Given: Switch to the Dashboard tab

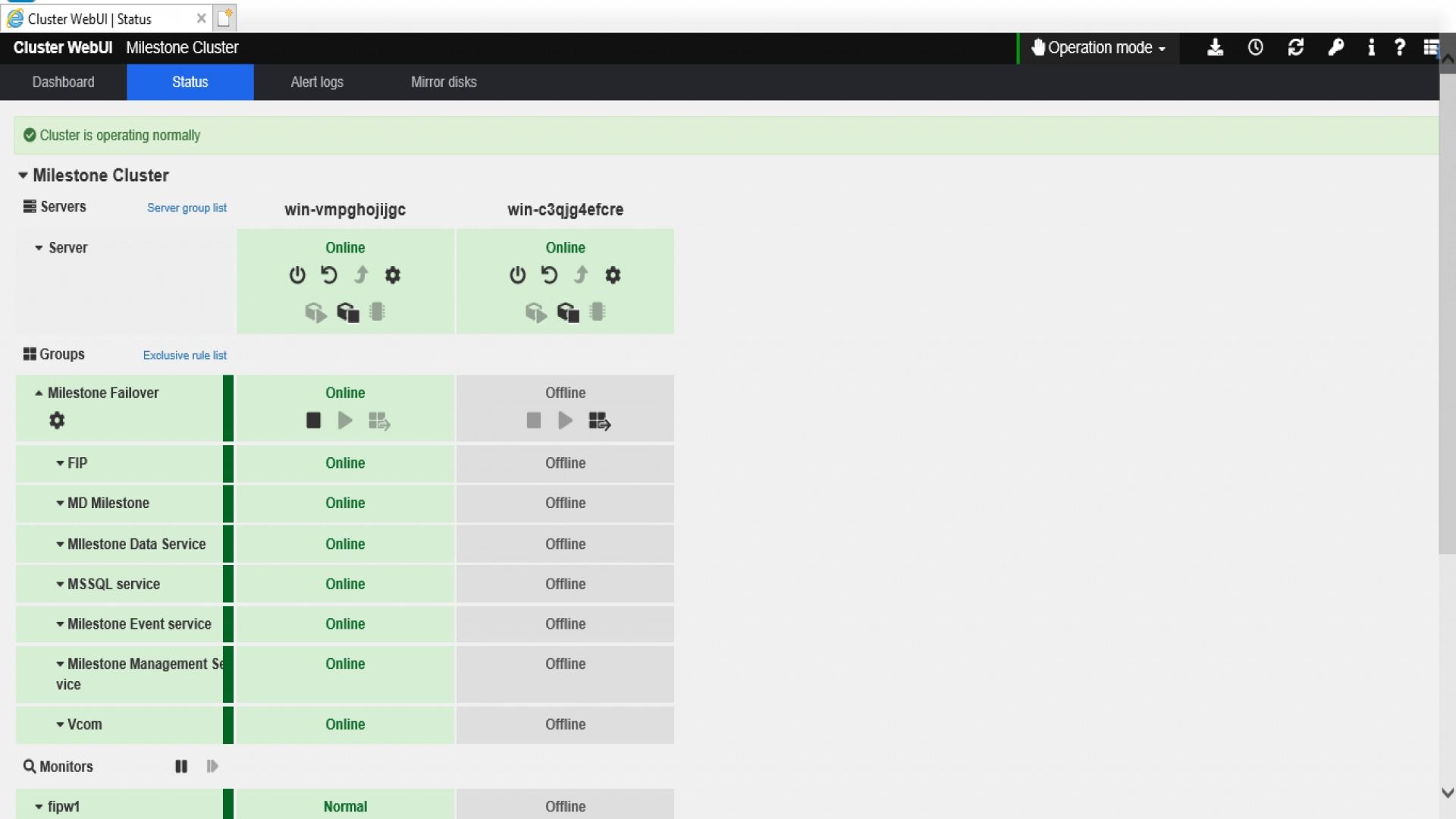Looking at the screenshot, I should (64, 82).
